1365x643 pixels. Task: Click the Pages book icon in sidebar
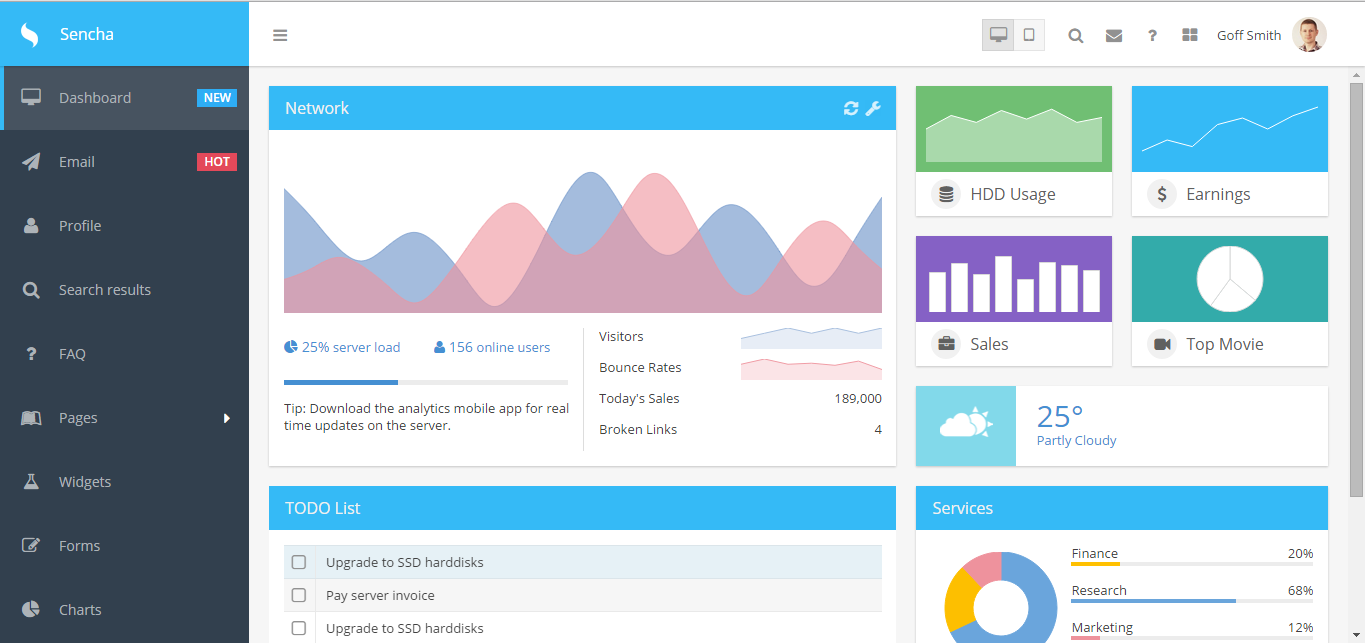pos(31,418)
